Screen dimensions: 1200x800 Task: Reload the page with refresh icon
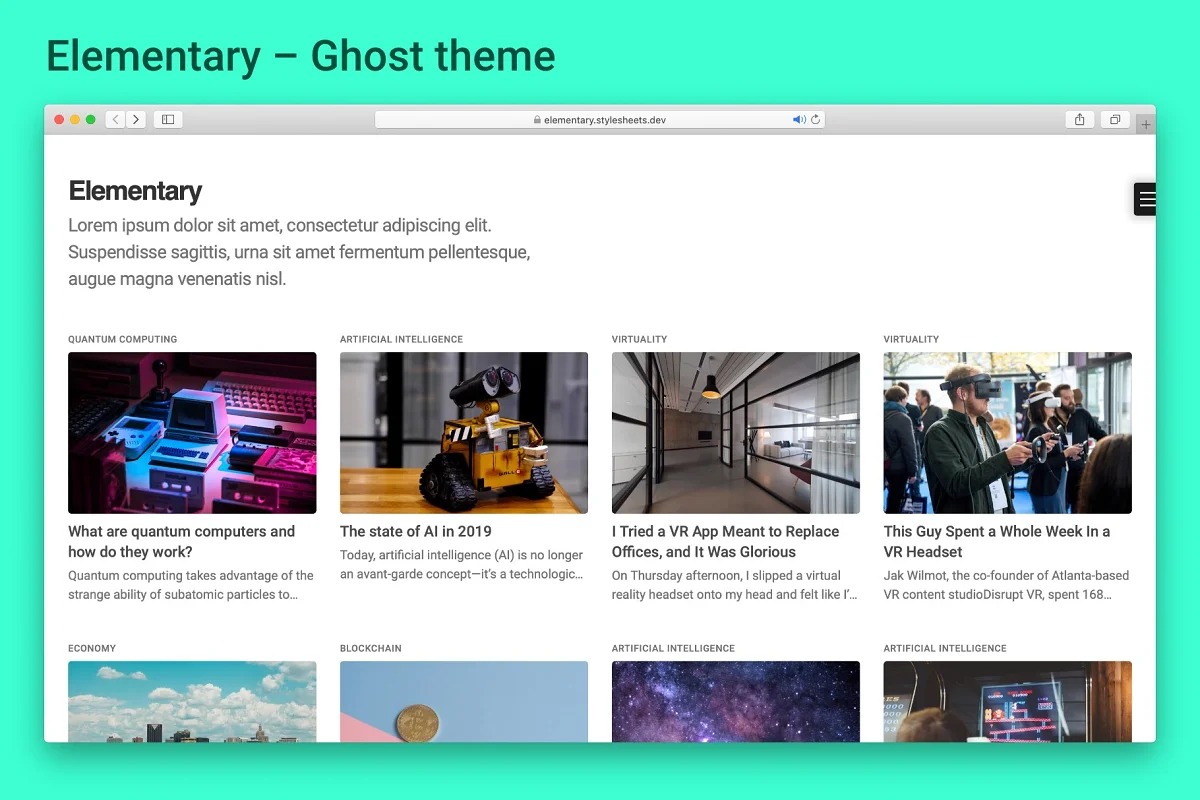click(x=816, y=120)
